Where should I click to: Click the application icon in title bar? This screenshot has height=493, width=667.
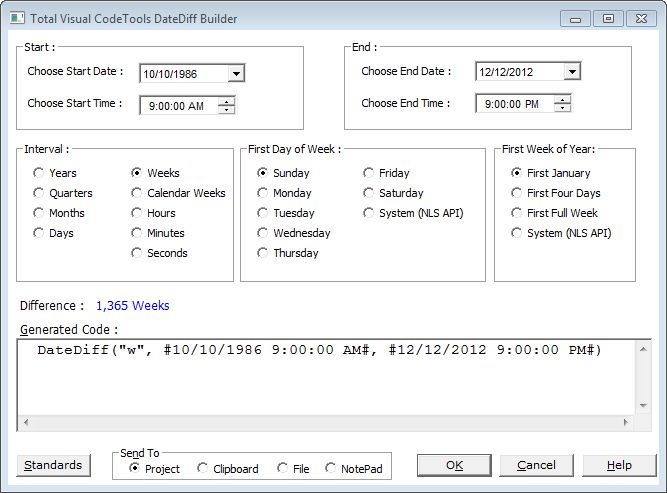tap(17, 18)
